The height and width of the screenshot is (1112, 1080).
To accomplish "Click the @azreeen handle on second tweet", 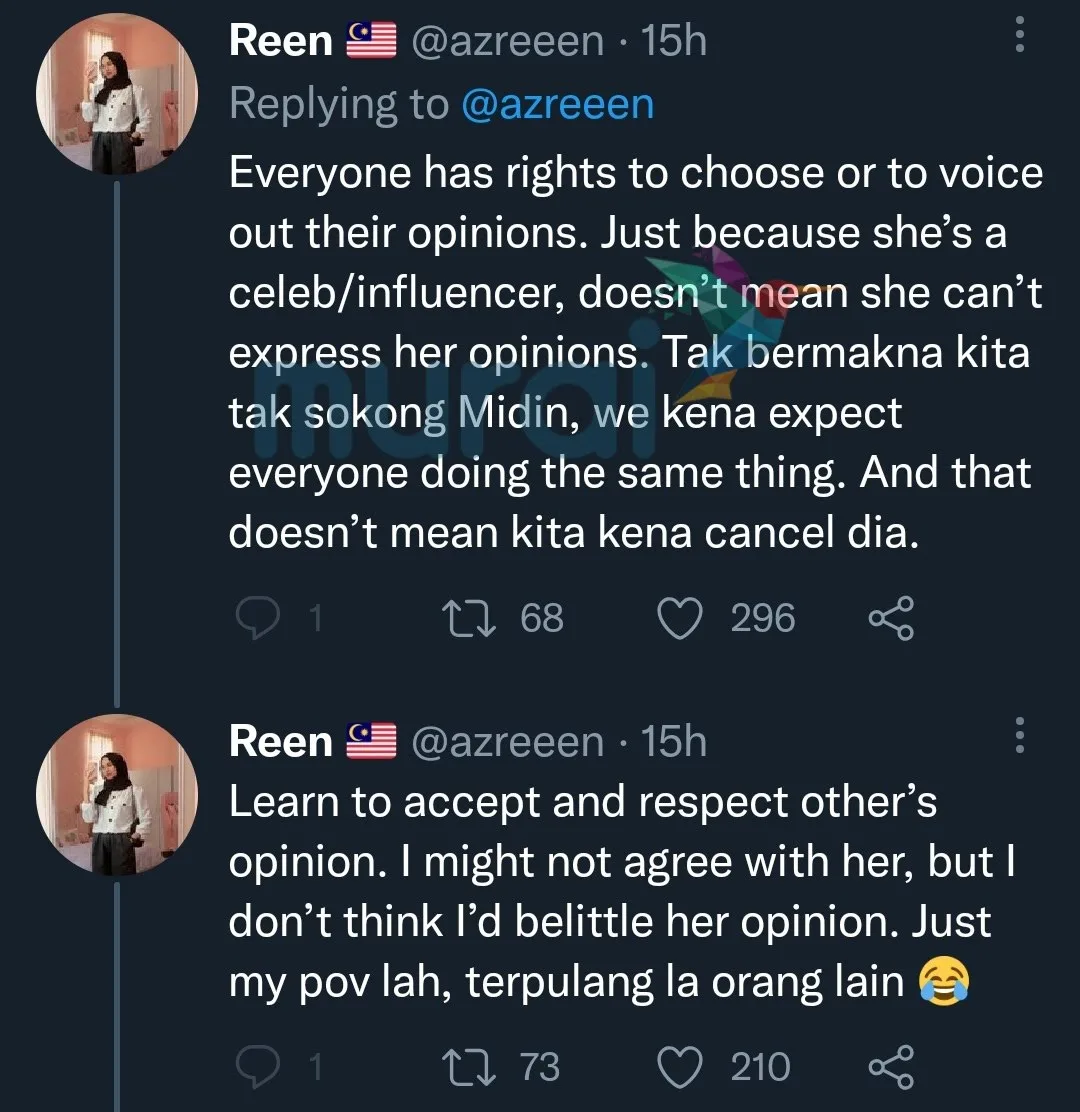I will [507, 741].
